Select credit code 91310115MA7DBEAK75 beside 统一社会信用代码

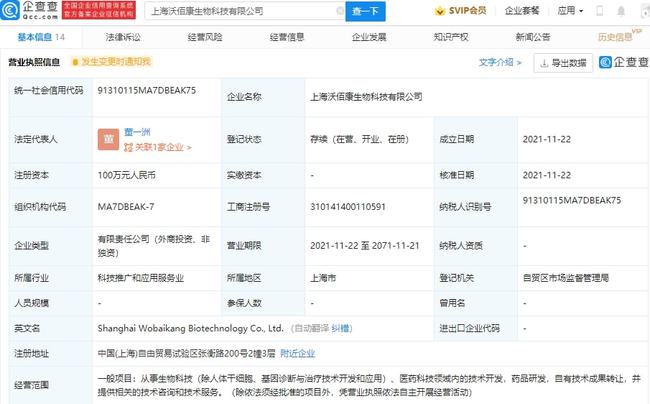click(147, 90)
